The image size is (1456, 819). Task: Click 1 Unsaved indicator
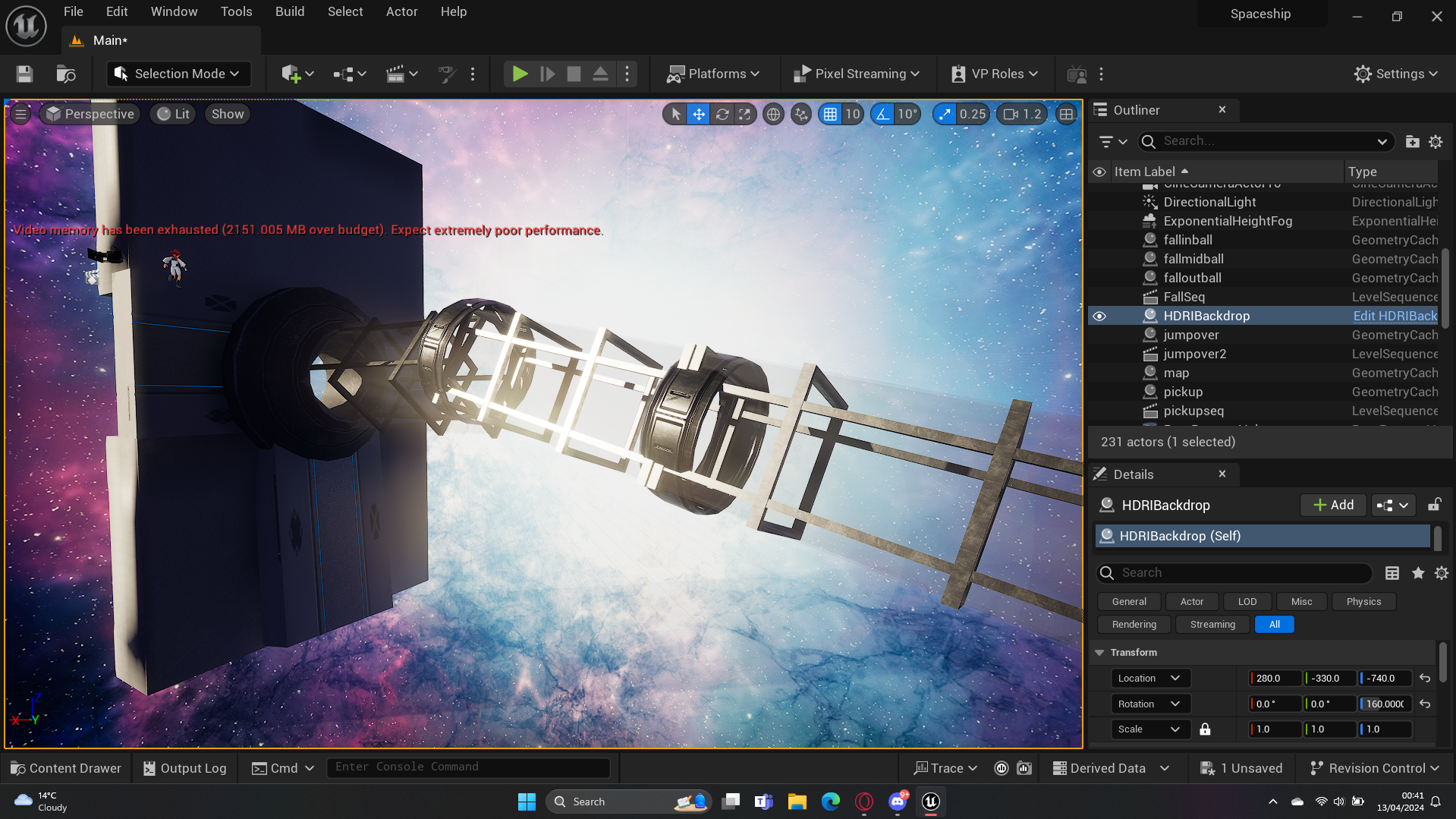(1241, 768)
